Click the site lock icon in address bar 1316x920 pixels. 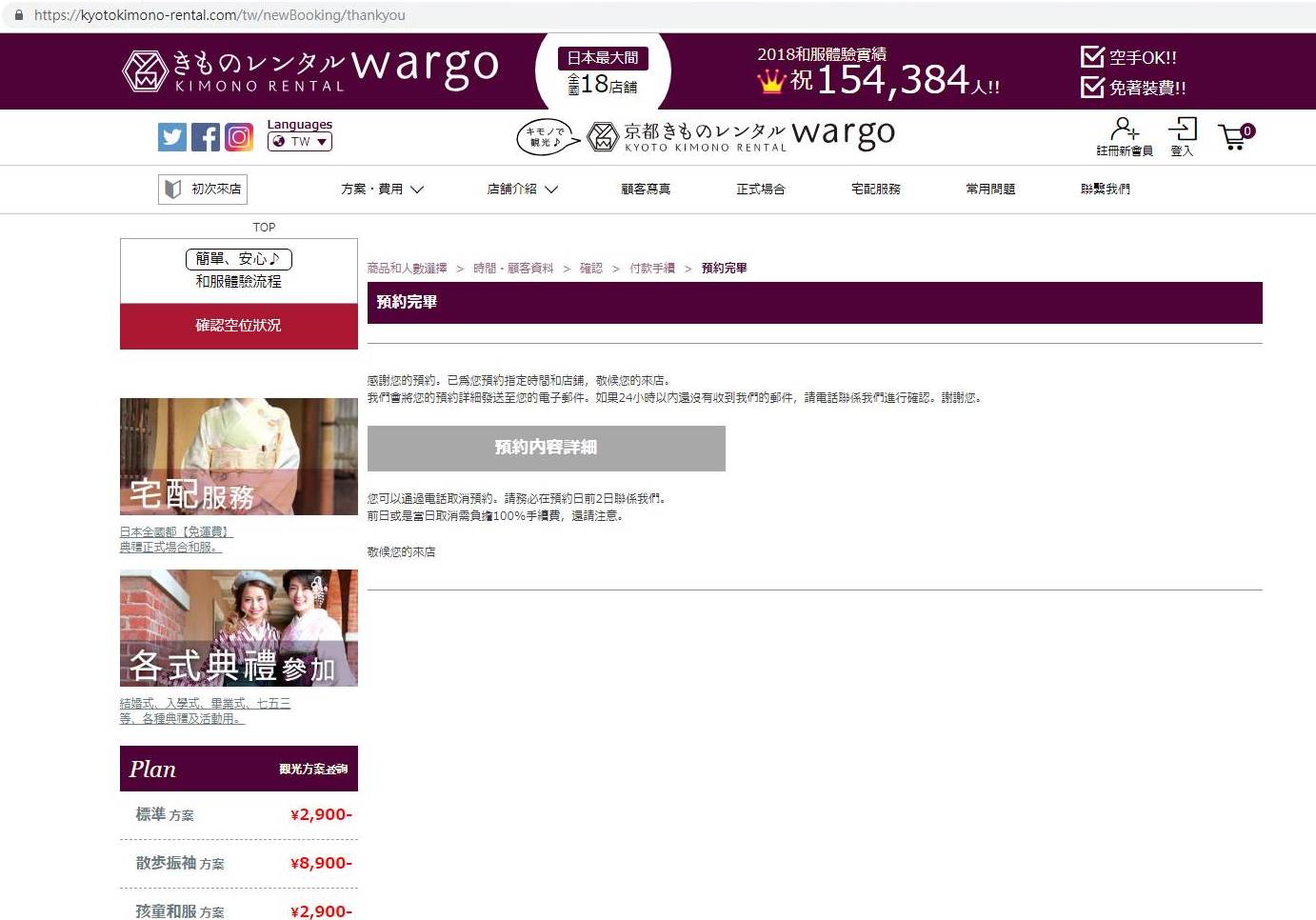[x=18, y=15]
